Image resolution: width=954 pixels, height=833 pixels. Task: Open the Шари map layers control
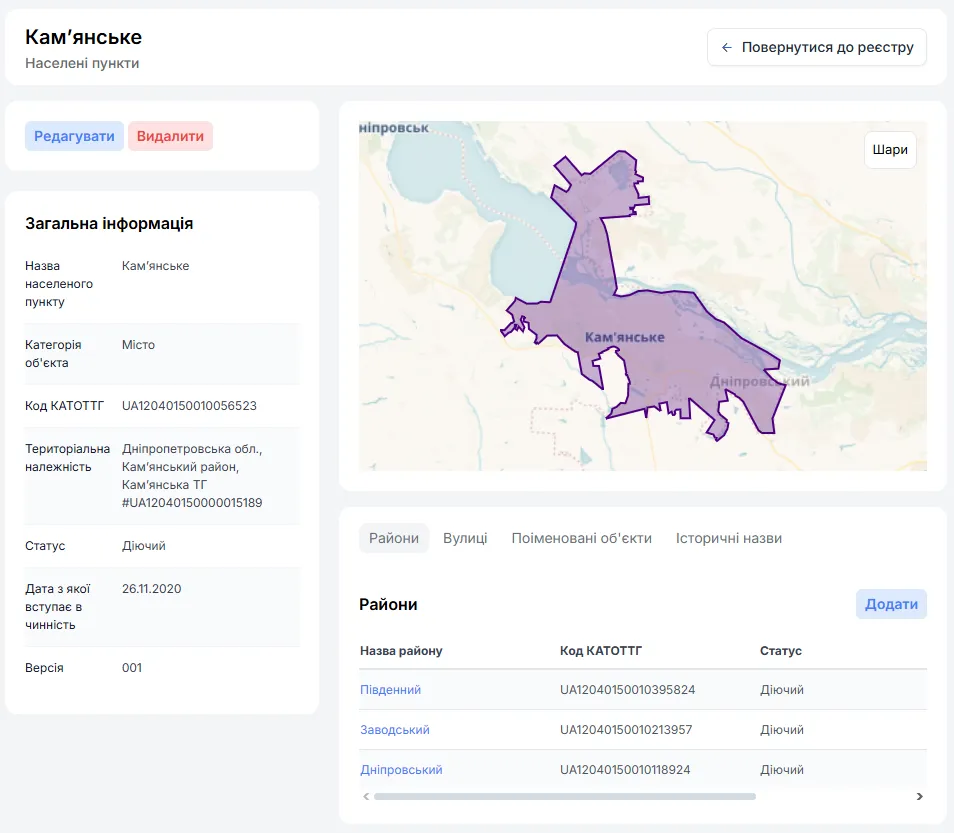coord(890,150)
